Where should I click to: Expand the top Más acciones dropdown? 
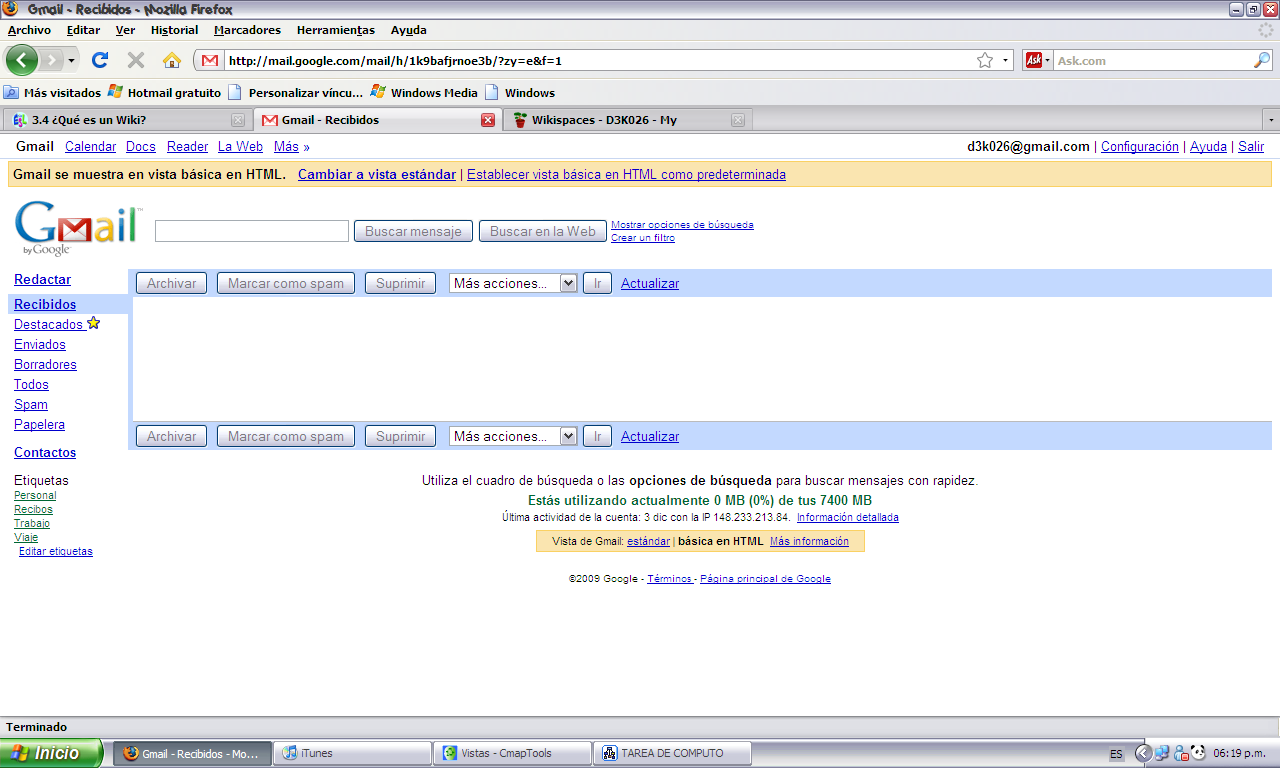(x=568, y=283)
